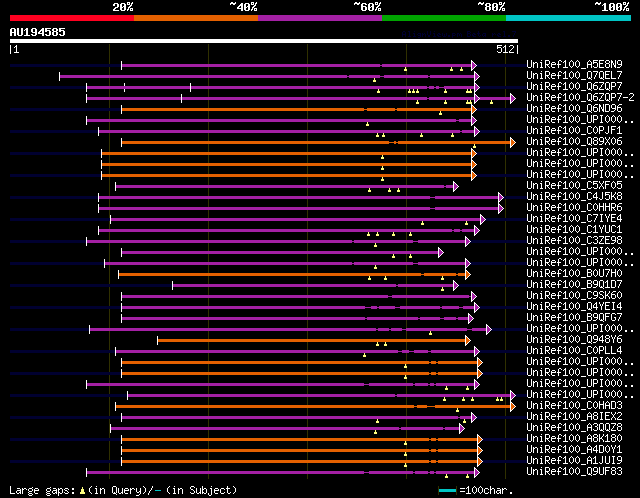Select the UniRef100_B0U7H0 label

(574, 273)
